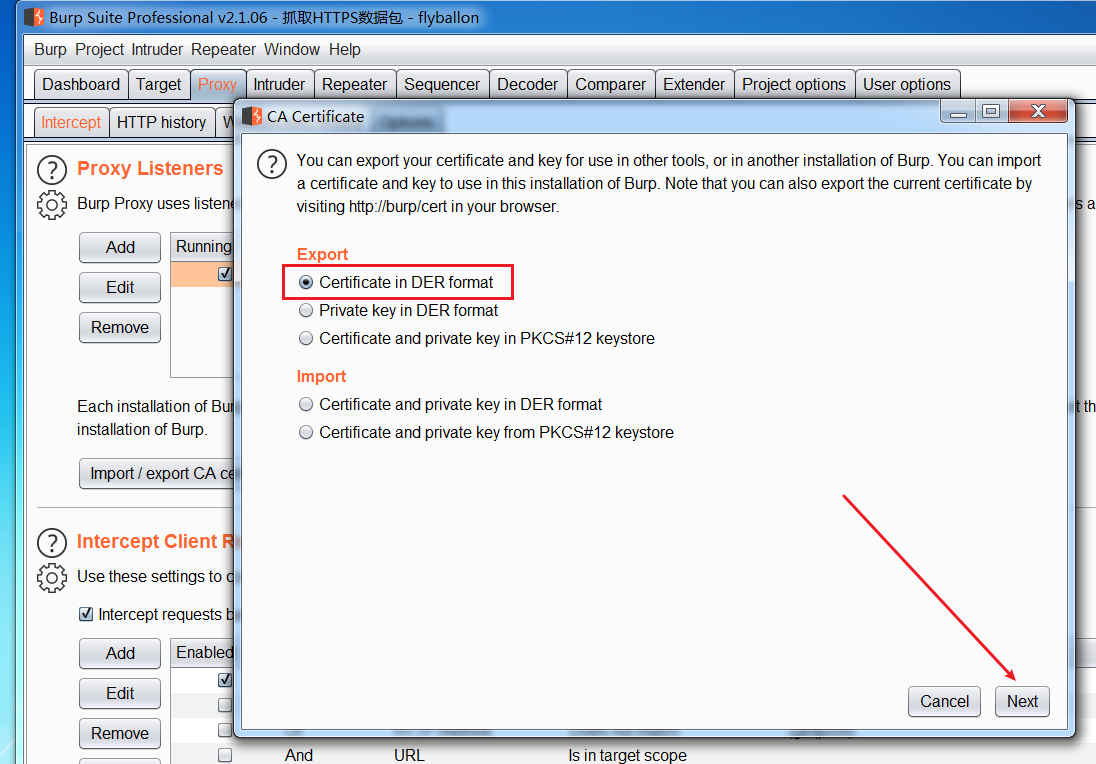
Task: Open the Decoder tab
Action: 528,85
